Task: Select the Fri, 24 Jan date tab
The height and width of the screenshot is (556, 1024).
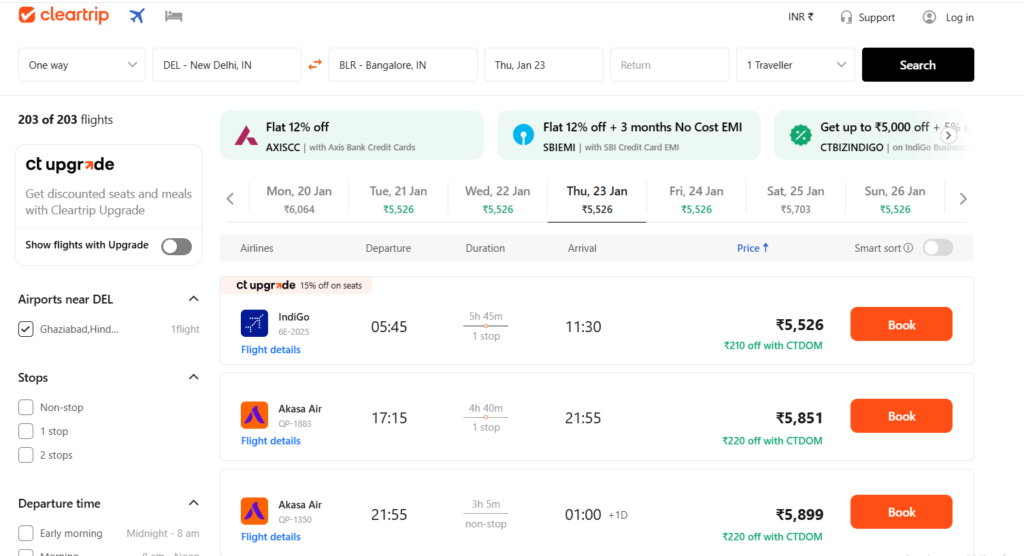Action: click(x=696, y=199)
